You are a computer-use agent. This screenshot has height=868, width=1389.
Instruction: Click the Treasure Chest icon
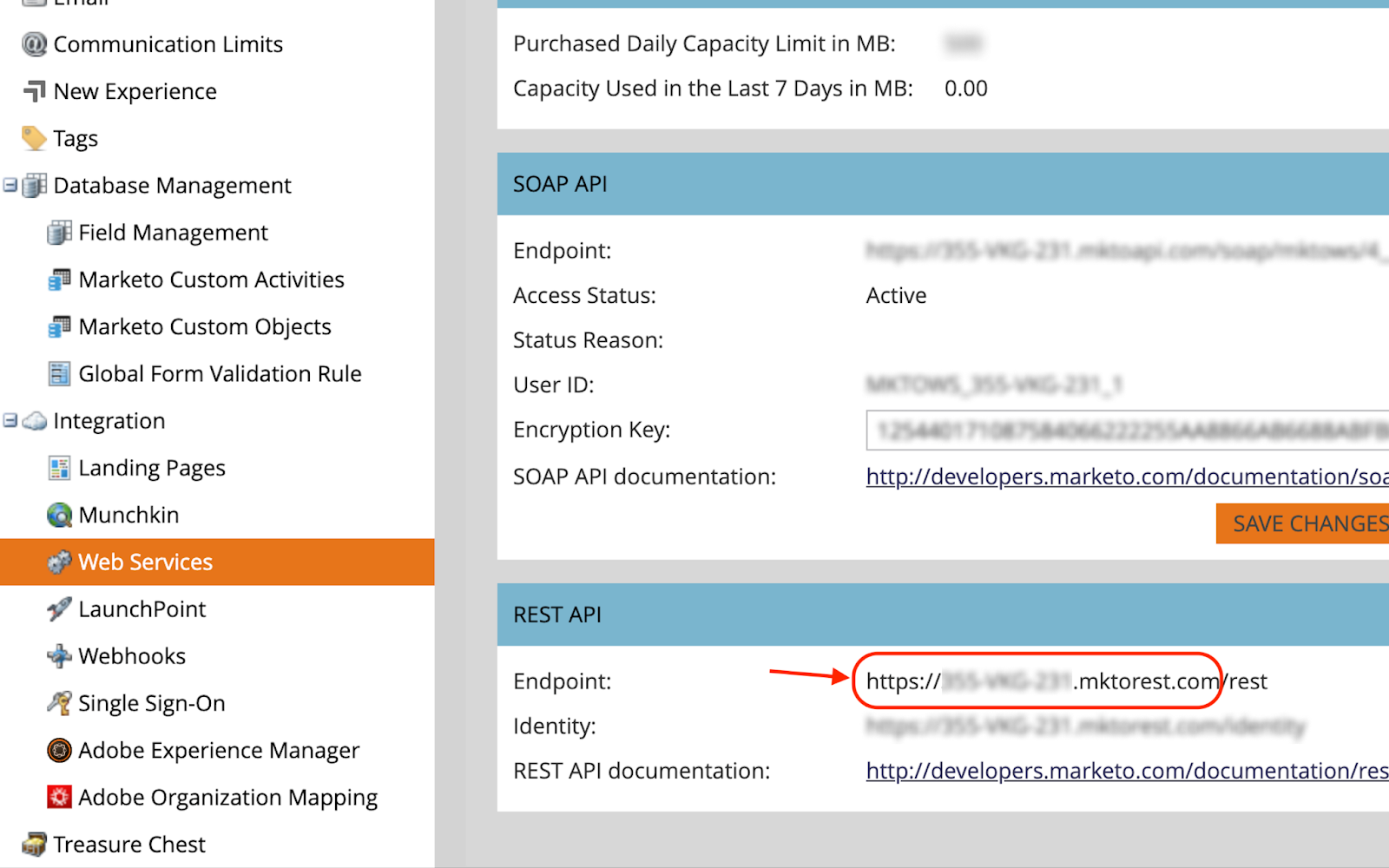click(x=34, y=844)
